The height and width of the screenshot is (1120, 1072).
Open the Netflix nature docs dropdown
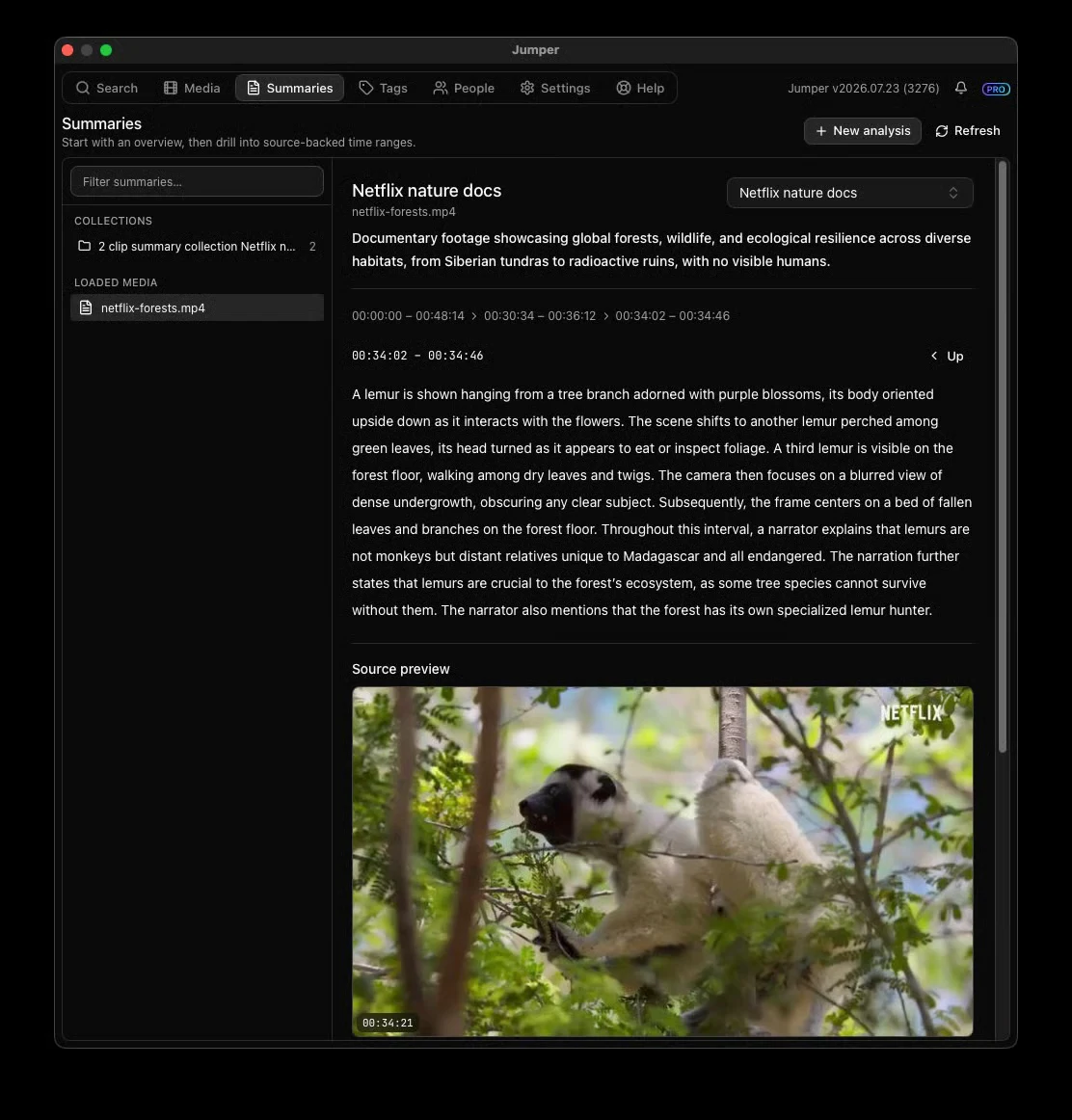[x=849, y=193]
